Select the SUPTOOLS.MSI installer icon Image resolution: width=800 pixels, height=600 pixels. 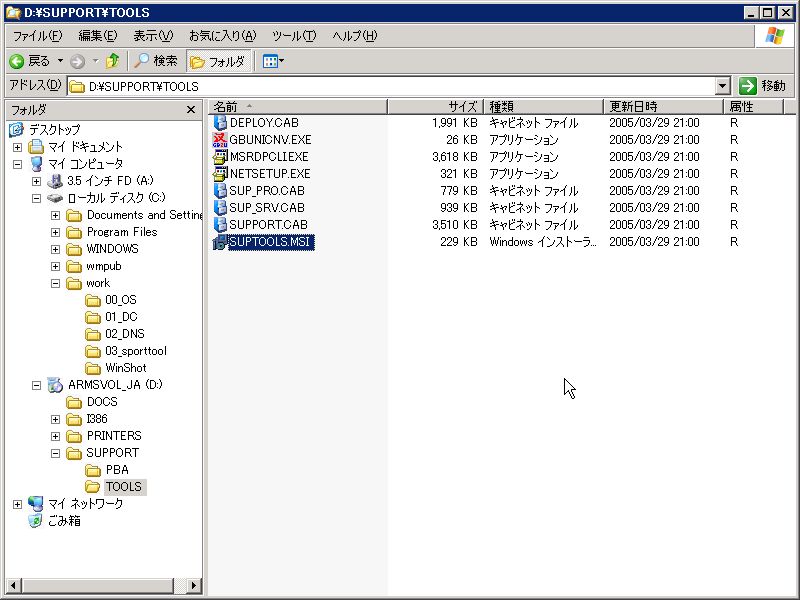point(220,242)
